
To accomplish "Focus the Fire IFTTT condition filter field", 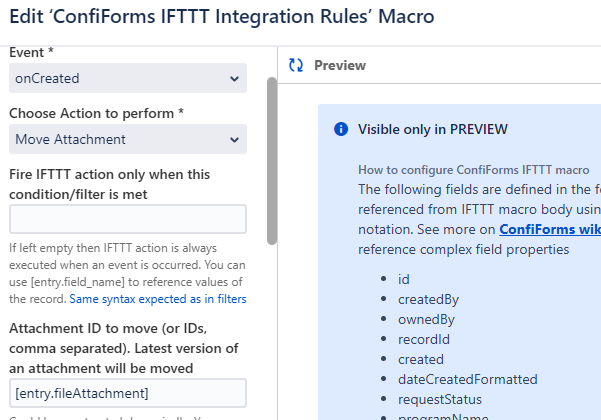I will click(128, 219).
